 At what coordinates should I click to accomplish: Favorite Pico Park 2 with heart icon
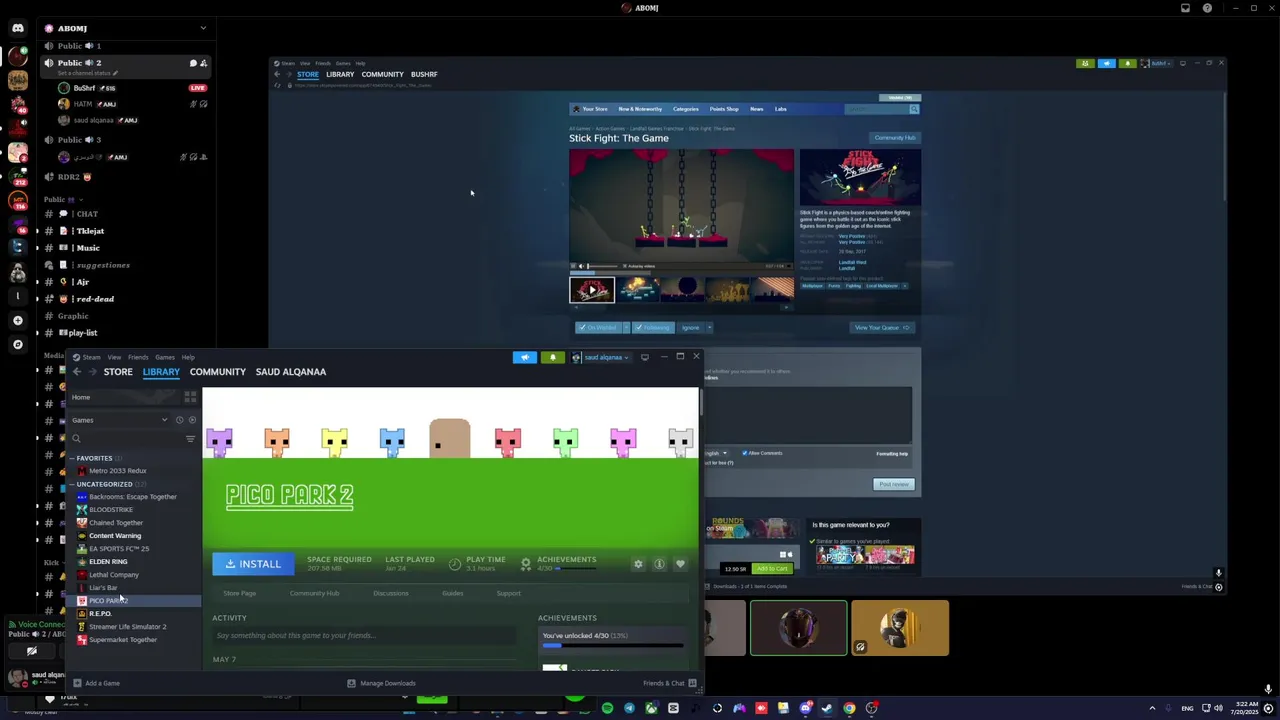coord(680,564)
